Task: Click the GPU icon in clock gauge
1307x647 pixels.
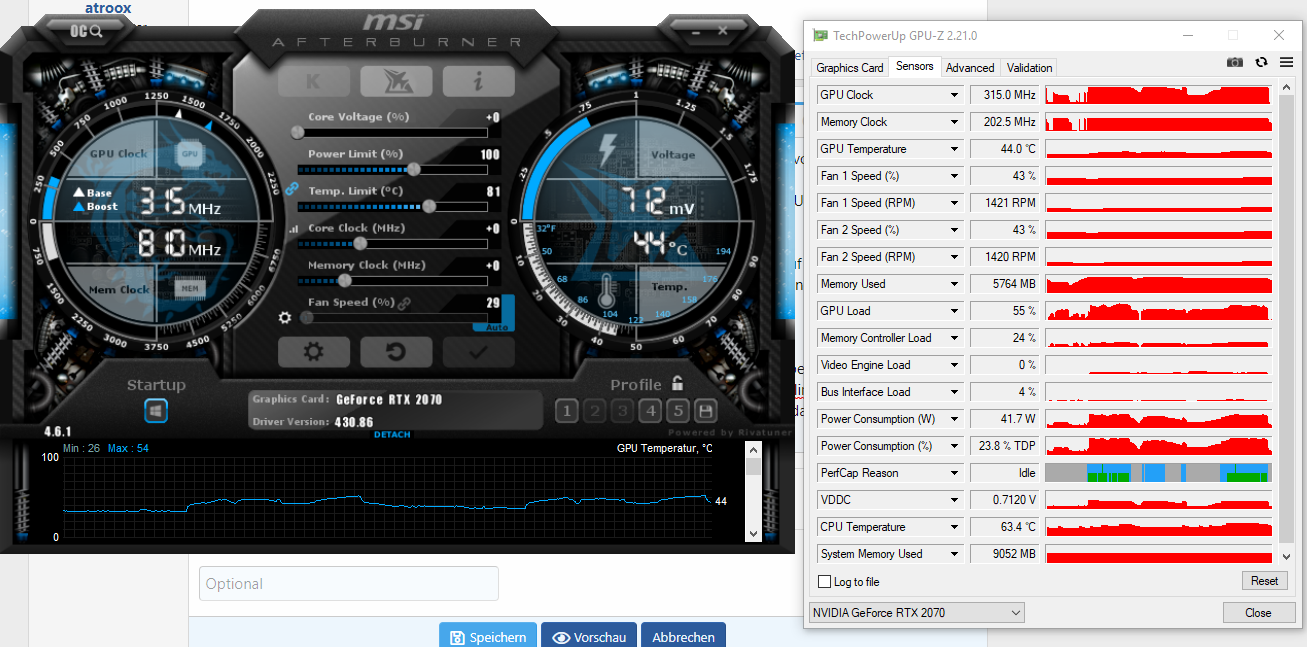Action: pos(190,154)
